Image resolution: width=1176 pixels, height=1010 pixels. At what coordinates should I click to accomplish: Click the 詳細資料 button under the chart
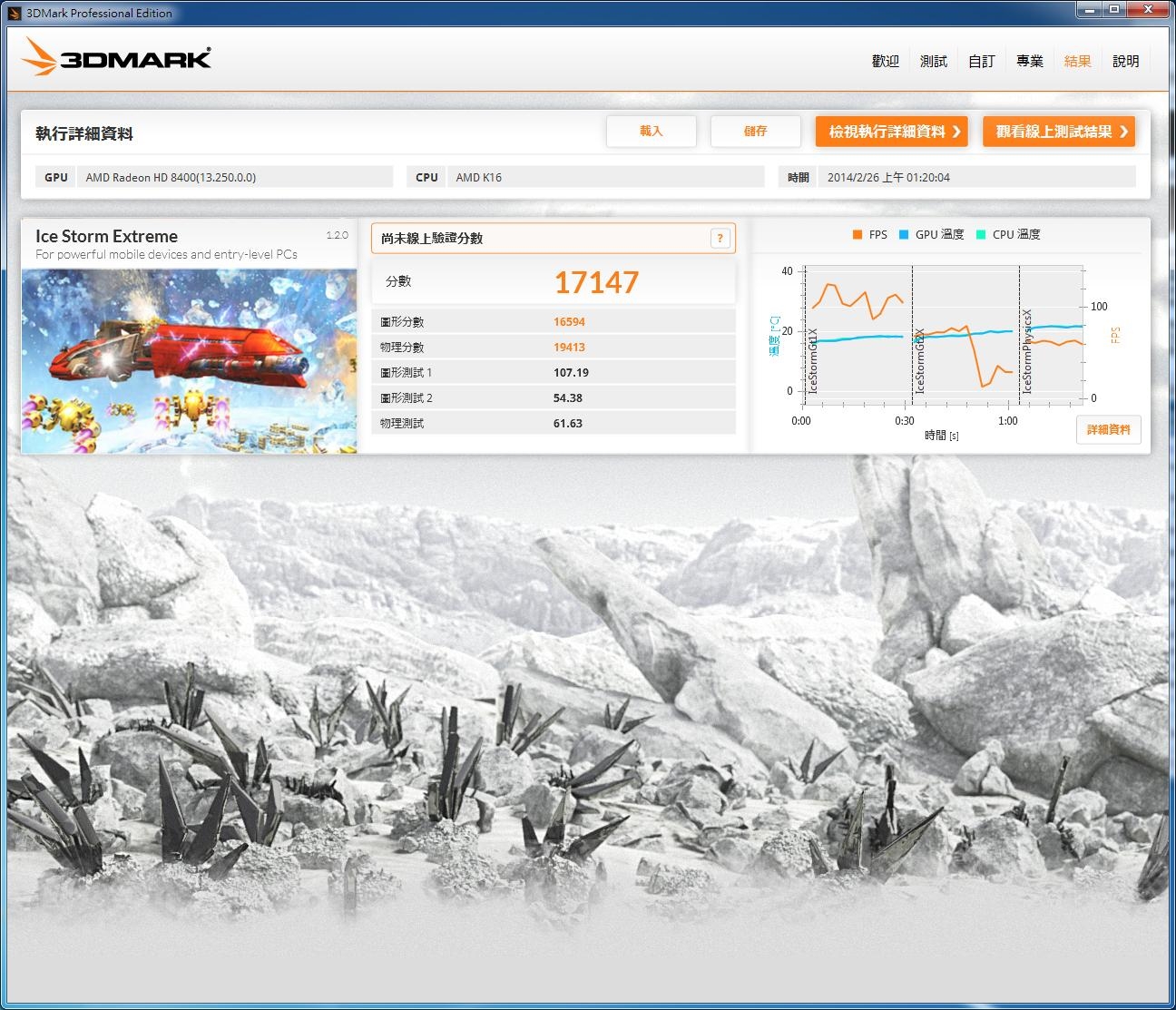click(1108, 430)
